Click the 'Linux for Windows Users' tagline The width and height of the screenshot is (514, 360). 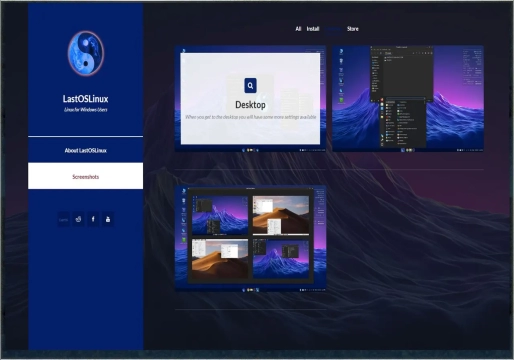(86, 110)
